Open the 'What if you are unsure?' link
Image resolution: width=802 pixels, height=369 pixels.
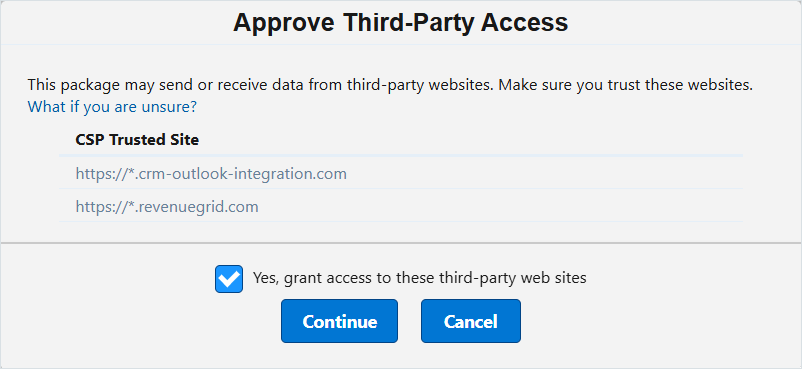pyautogui.click(x=112, y=107)
